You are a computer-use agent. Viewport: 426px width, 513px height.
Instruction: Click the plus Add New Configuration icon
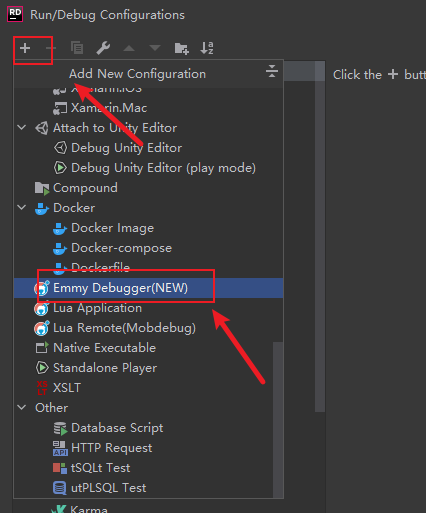(x=25, y=48)
